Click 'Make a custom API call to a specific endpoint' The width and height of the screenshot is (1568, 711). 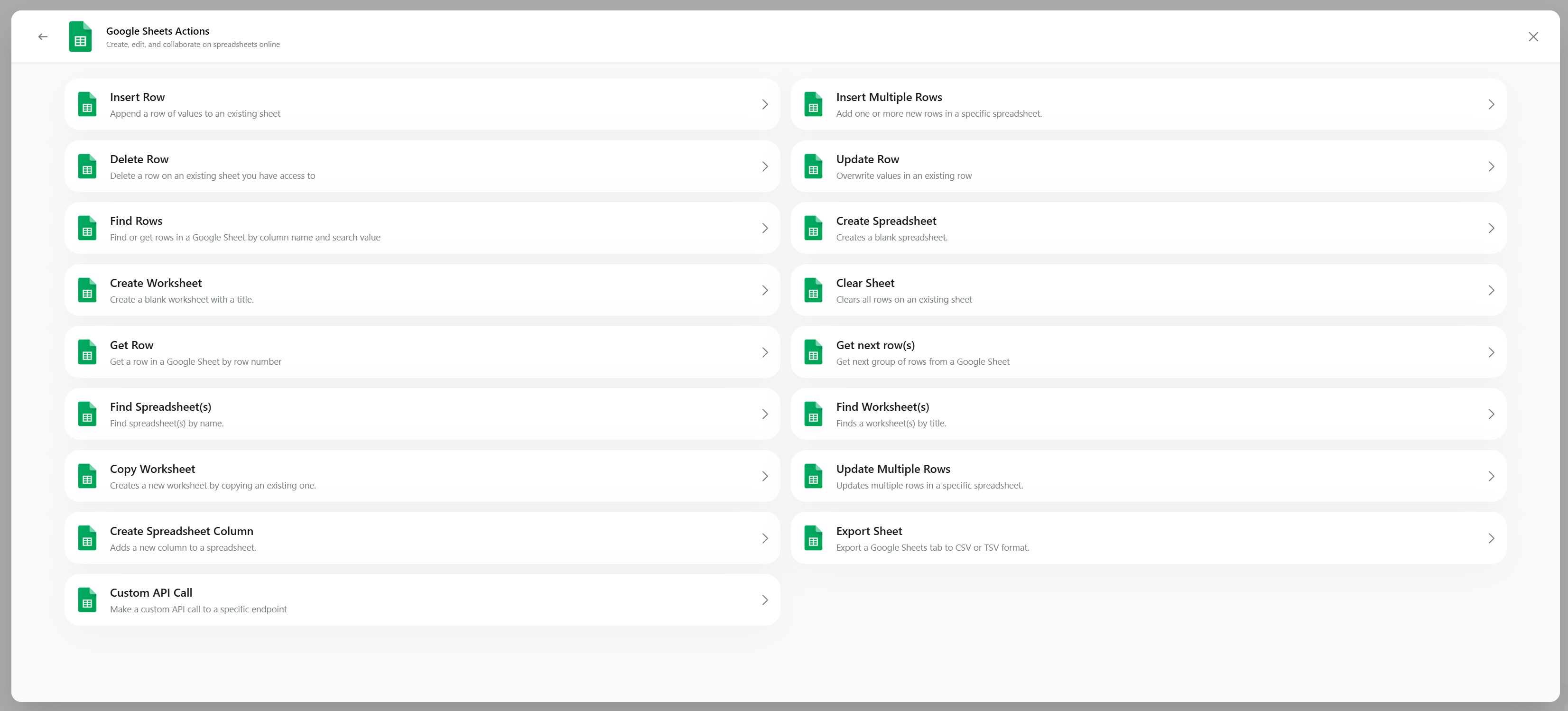coord(198,609)
